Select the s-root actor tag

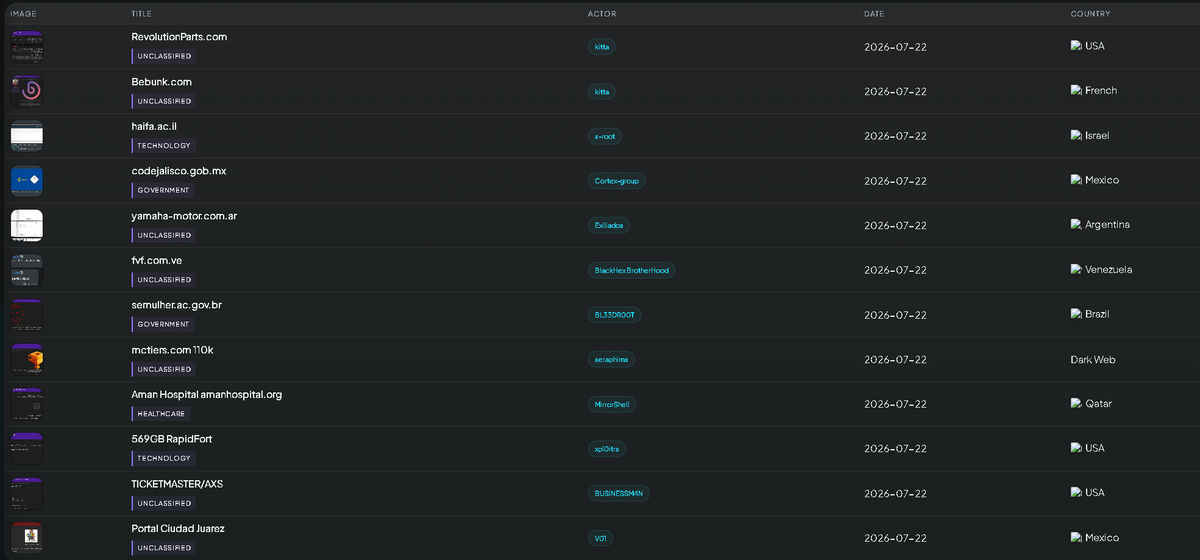[x=605, y=136]
